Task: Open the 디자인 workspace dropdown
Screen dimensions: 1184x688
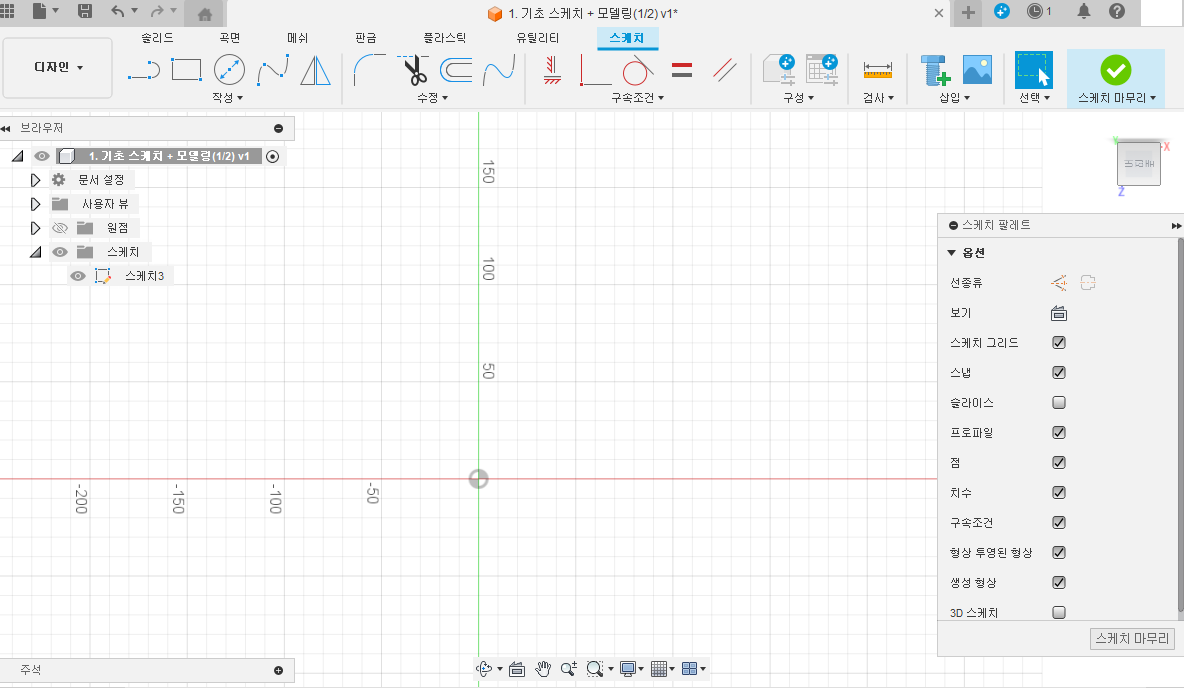Action: click(58, 67)
